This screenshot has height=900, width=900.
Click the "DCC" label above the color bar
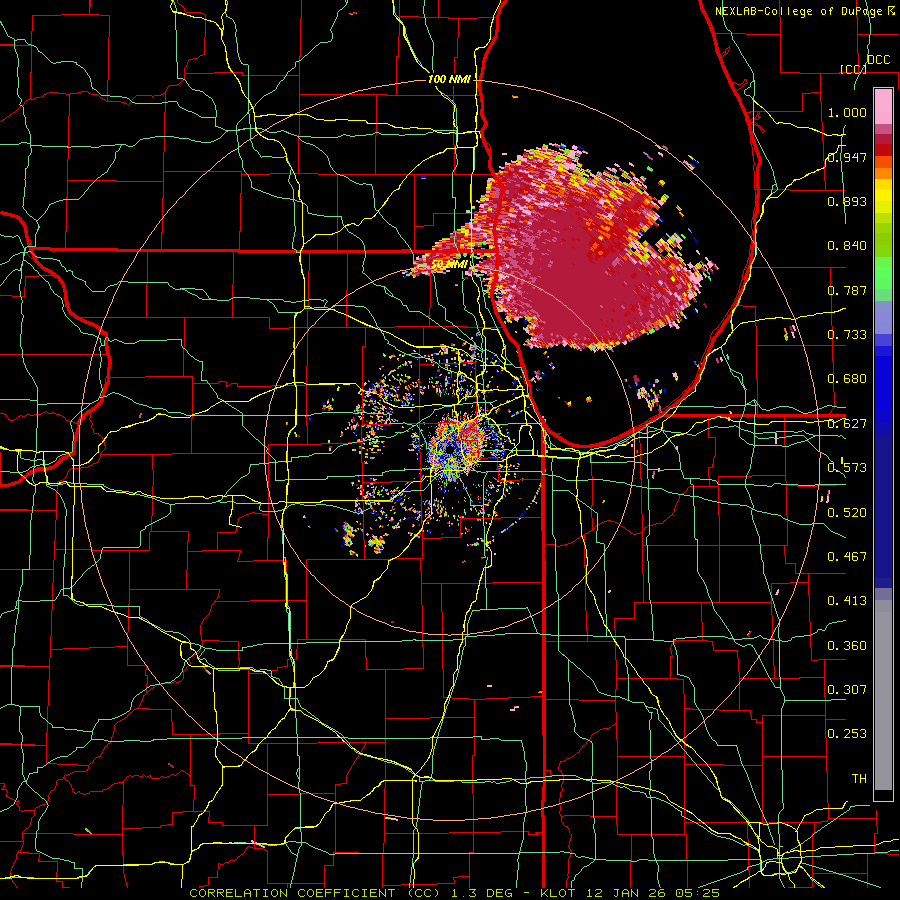click(x=878, y=60)
